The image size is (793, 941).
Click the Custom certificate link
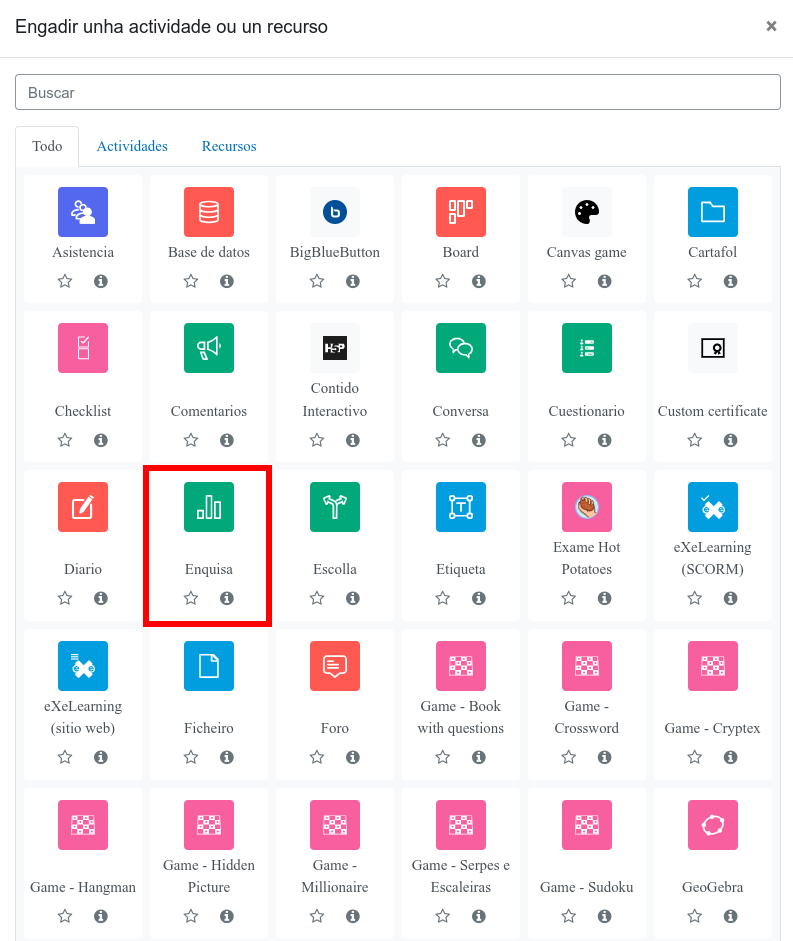[x=713, y=411]
